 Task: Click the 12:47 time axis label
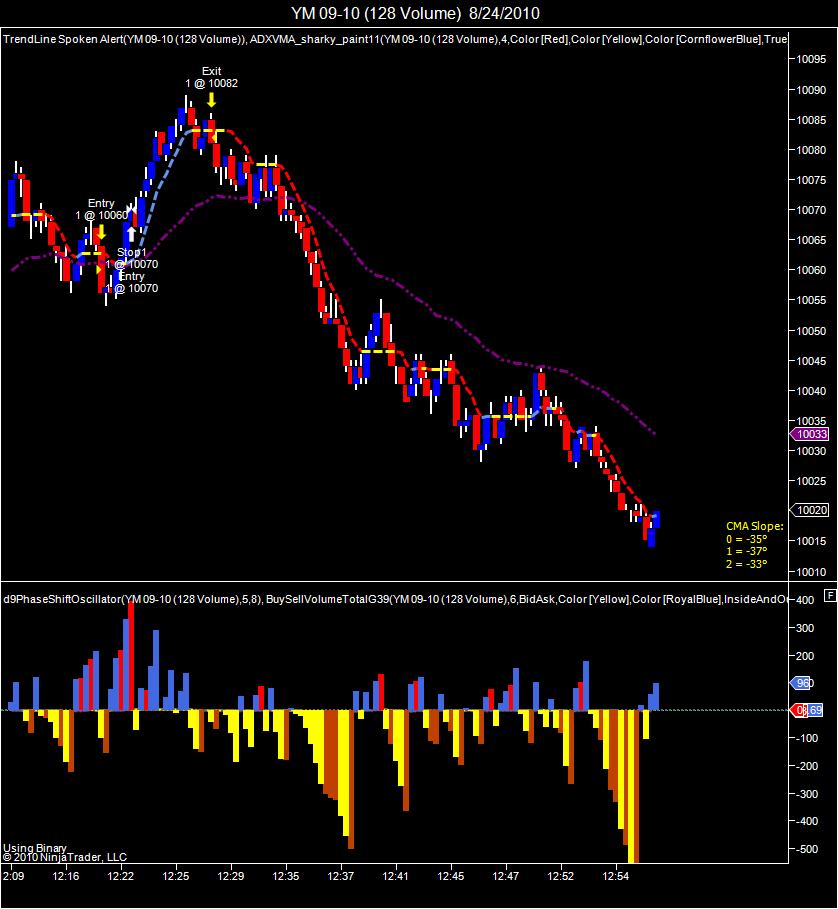click(x=506, y=876)
